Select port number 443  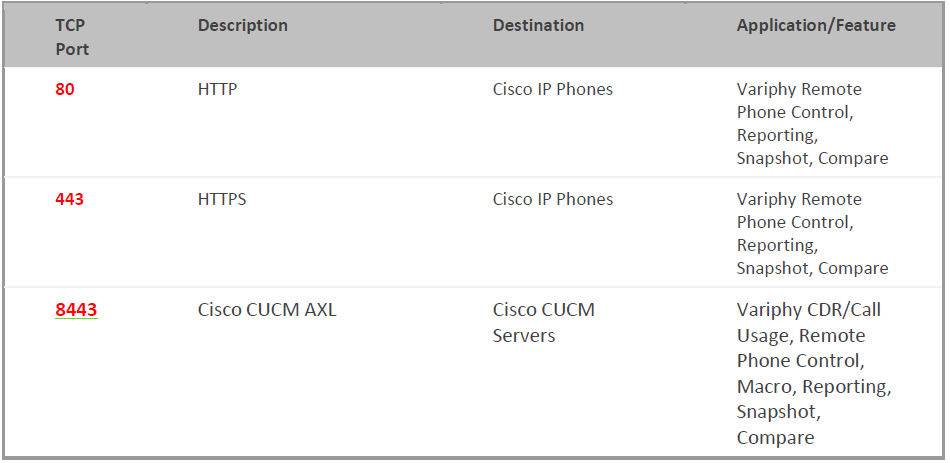(x=69, y=199)
